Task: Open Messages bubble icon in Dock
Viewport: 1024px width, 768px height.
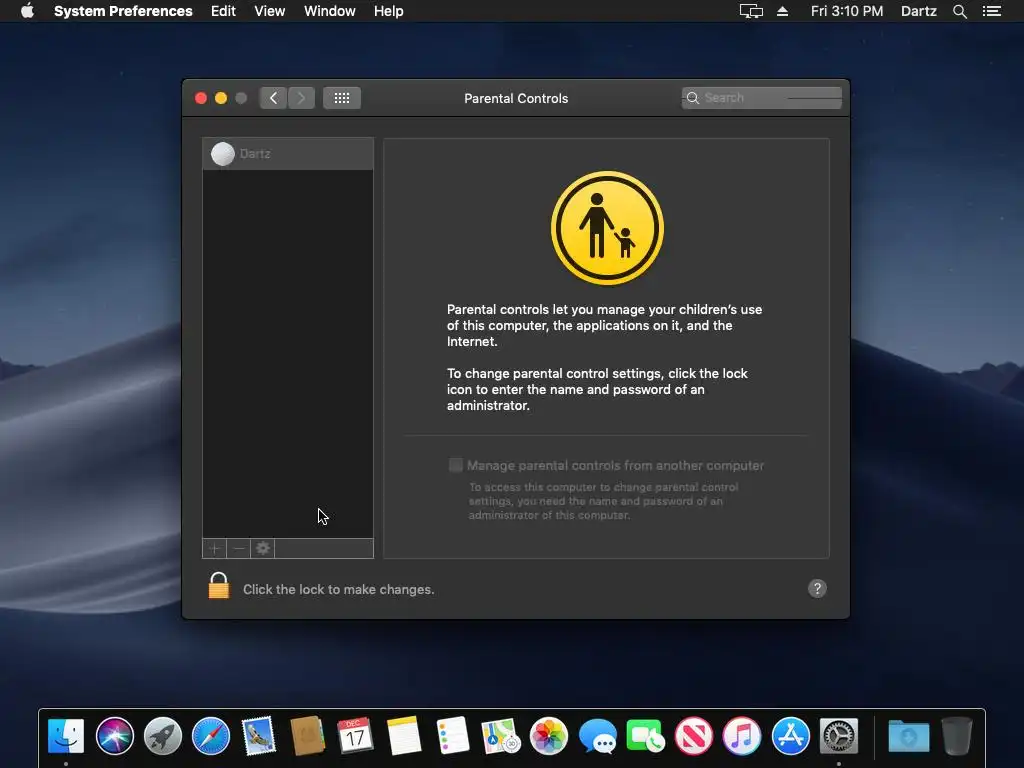Action: pyautogui.click(x=597, y=736)
